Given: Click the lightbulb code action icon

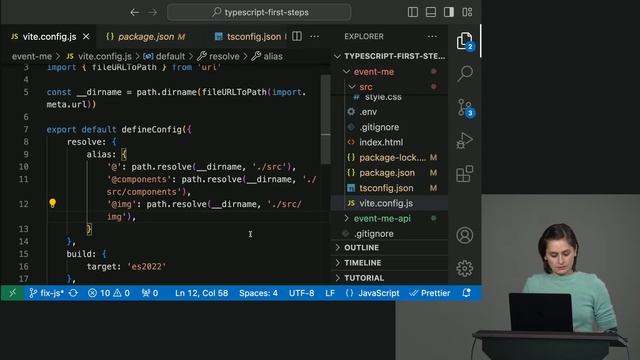Looking at the screenshot, I should click(x=52, y=203).
